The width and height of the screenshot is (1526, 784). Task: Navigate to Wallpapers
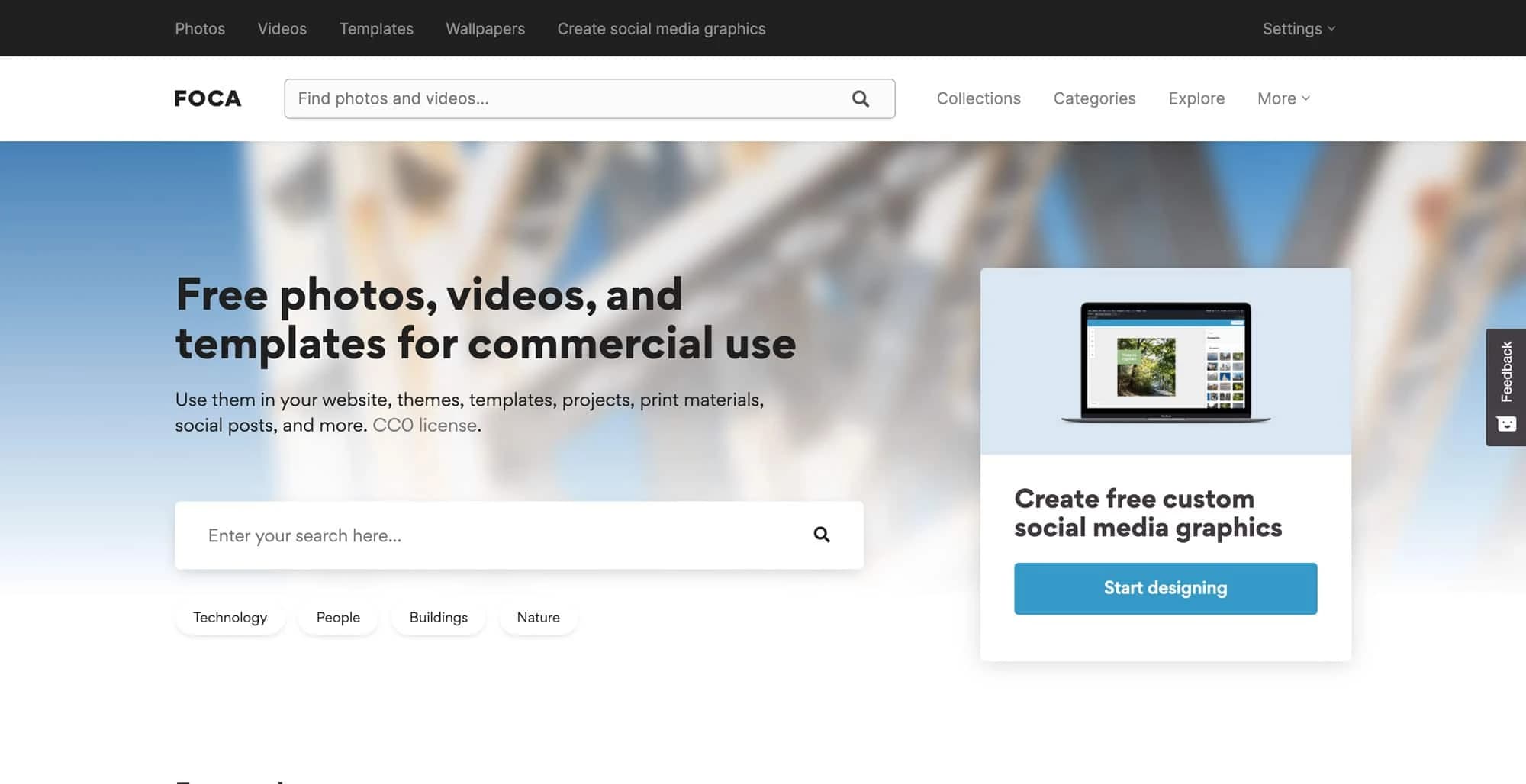[x=485, y=28]
